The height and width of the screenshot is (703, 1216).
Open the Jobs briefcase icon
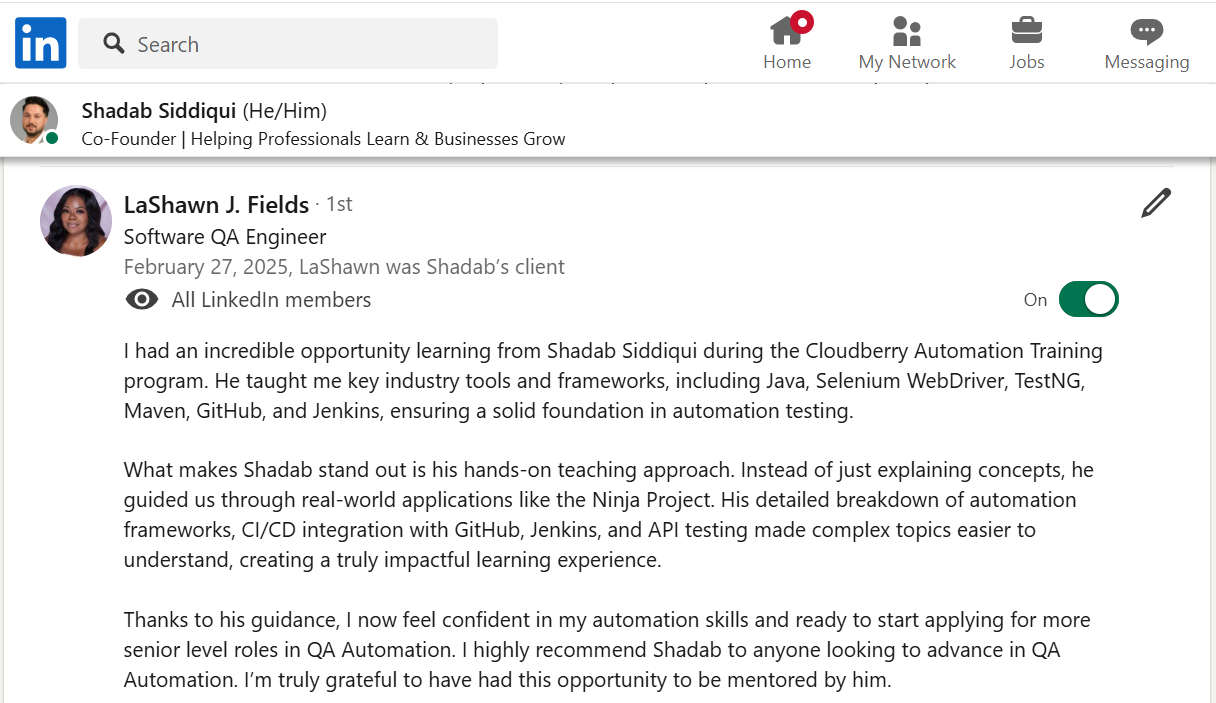point(1026,31)
